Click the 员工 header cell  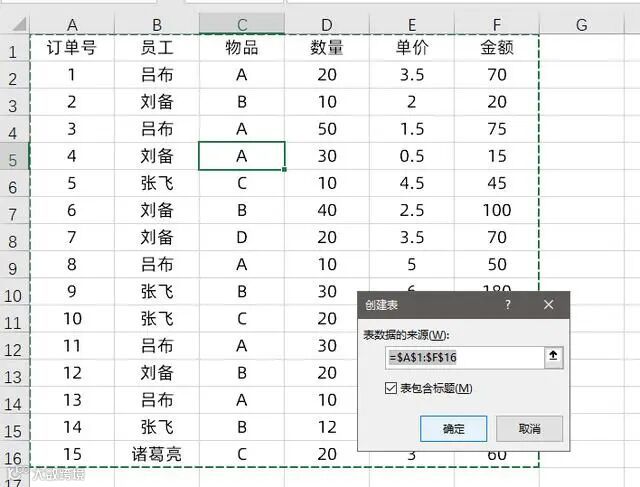(x=157, y=48)
